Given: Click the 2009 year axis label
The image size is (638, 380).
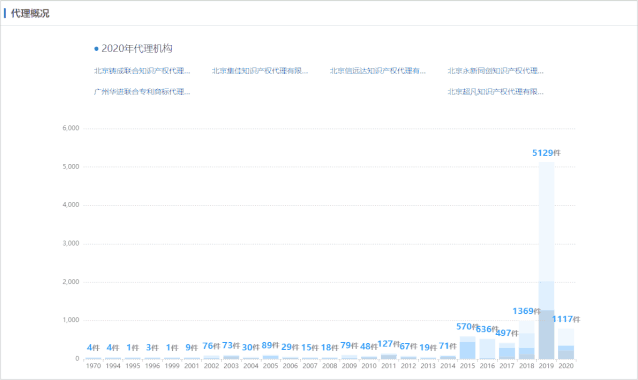Looking at the screenshot, I should coord(349,366).
